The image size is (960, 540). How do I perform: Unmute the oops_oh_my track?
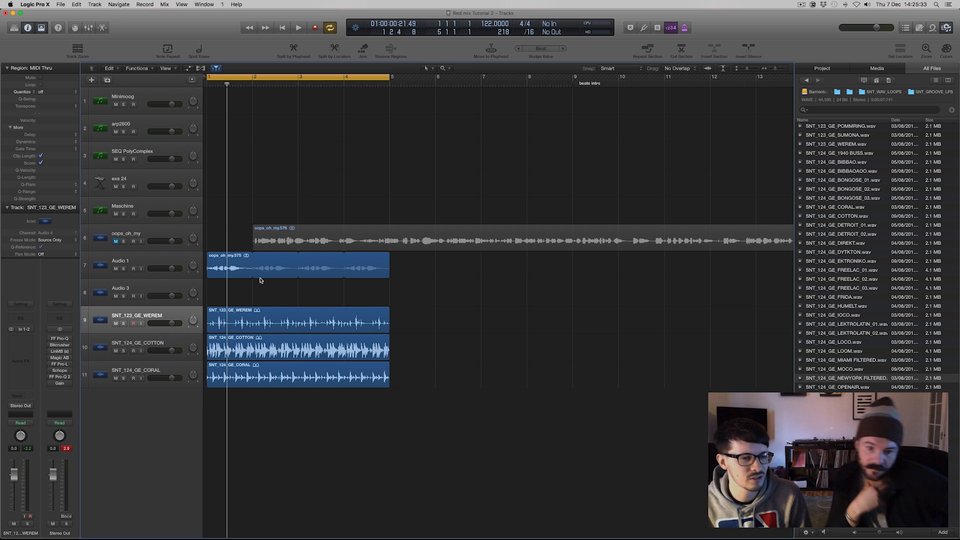click(x=116, y=241)
